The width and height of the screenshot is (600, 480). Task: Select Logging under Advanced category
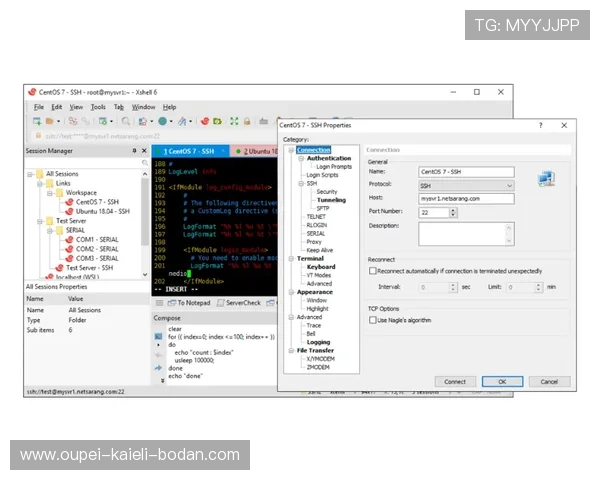pos(318,342)
